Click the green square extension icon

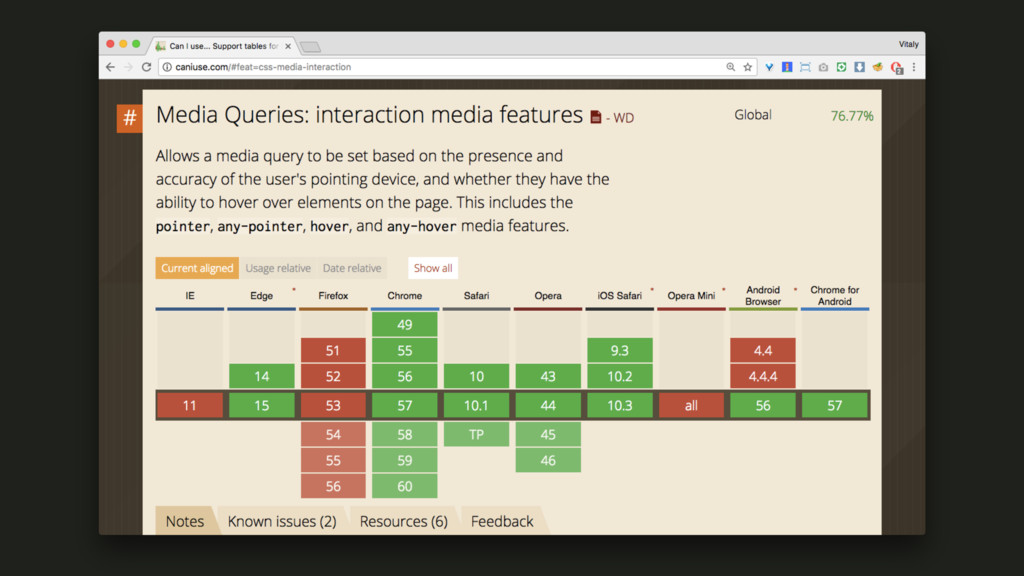(x=841, y=67)
